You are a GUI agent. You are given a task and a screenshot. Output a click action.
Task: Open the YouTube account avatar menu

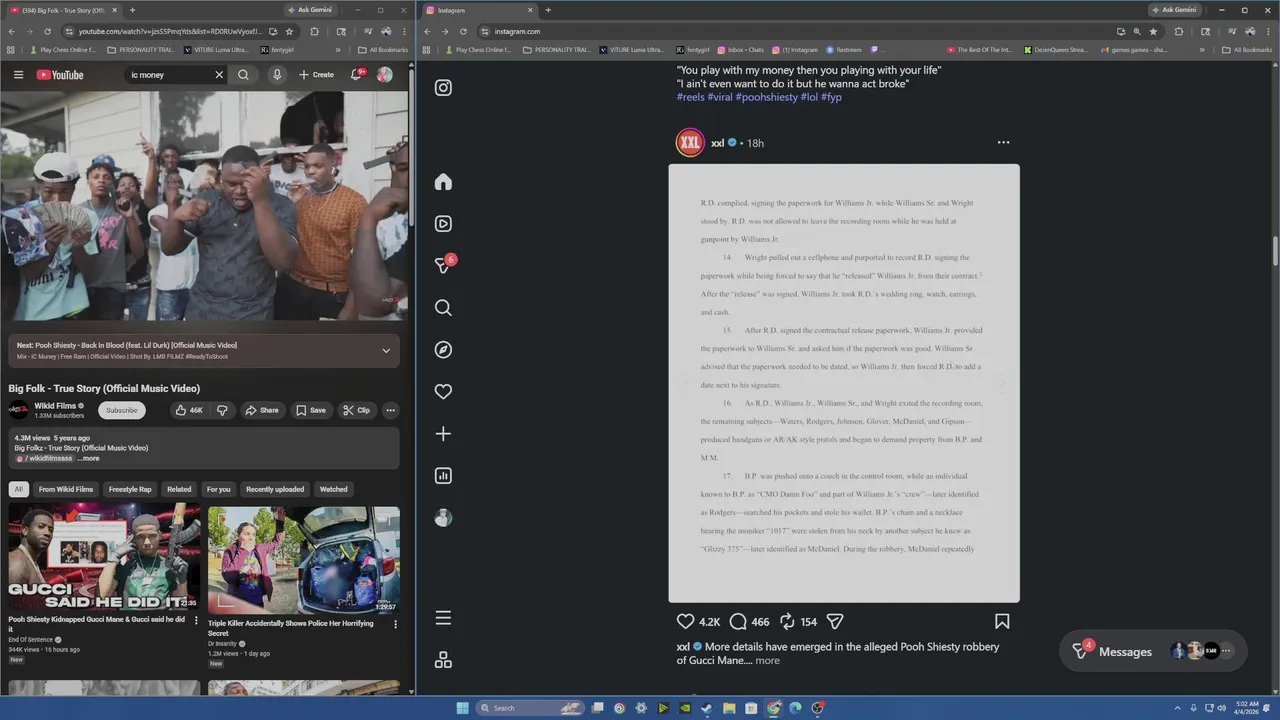(385, 75)
